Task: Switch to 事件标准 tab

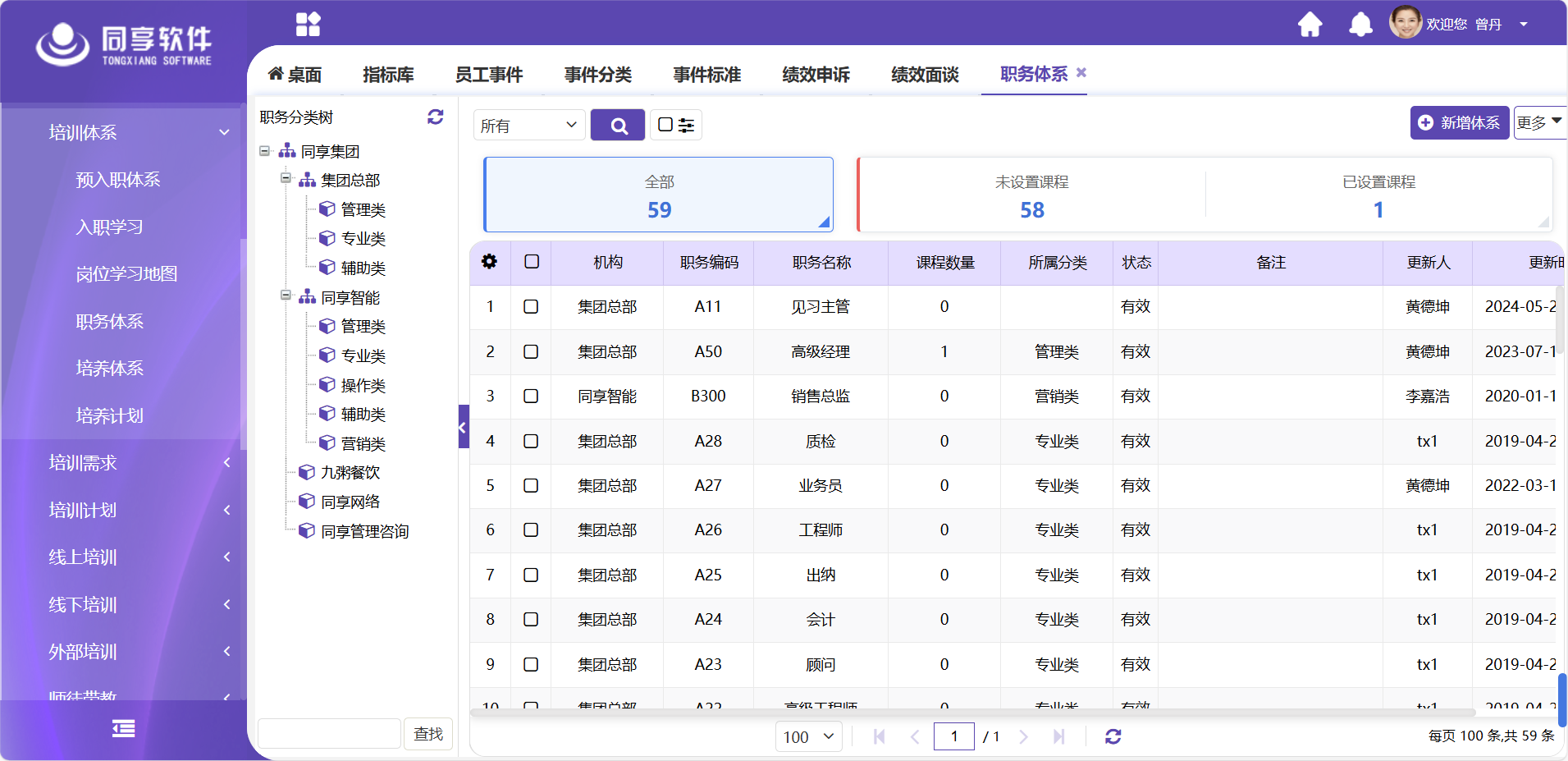Action: click(707, 75)
